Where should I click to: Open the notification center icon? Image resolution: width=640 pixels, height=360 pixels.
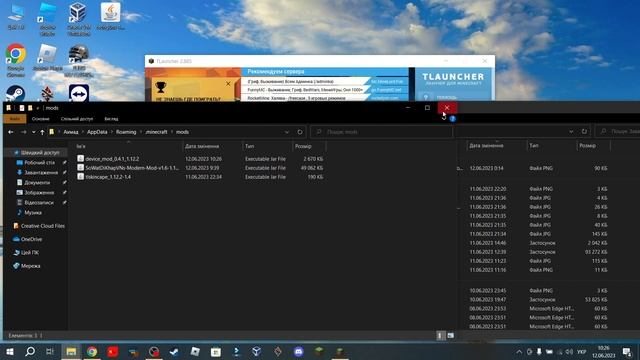(x=627, y=352)
